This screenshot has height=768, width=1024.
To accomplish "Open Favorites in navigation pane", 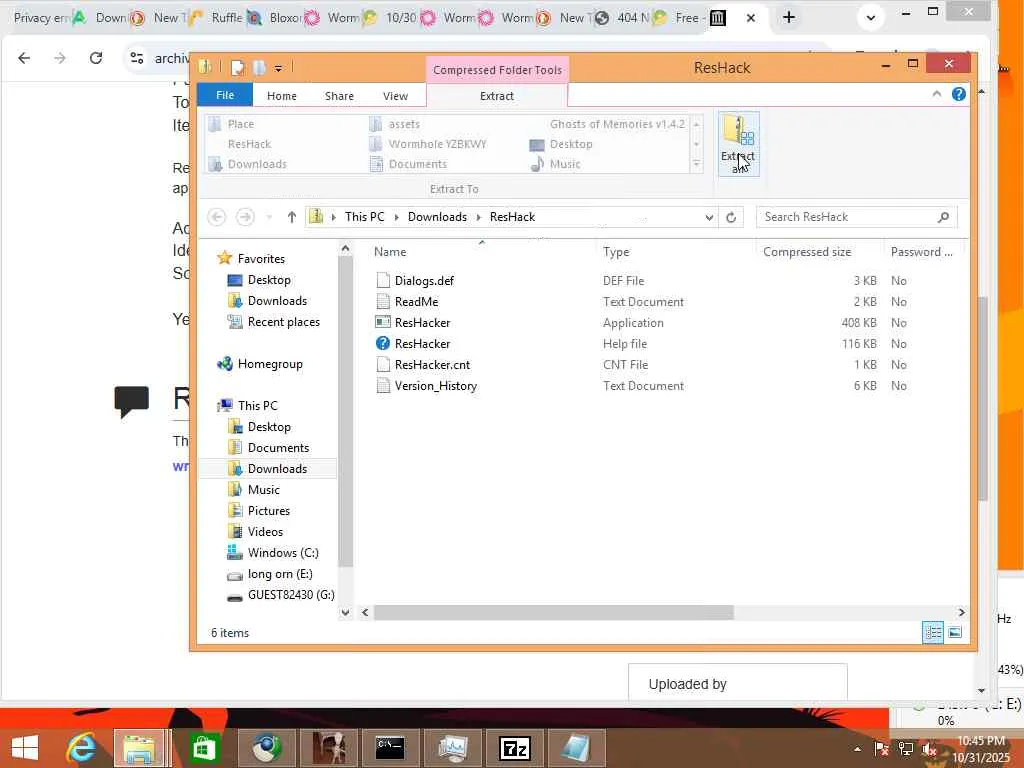I will (x=261, y=259).
